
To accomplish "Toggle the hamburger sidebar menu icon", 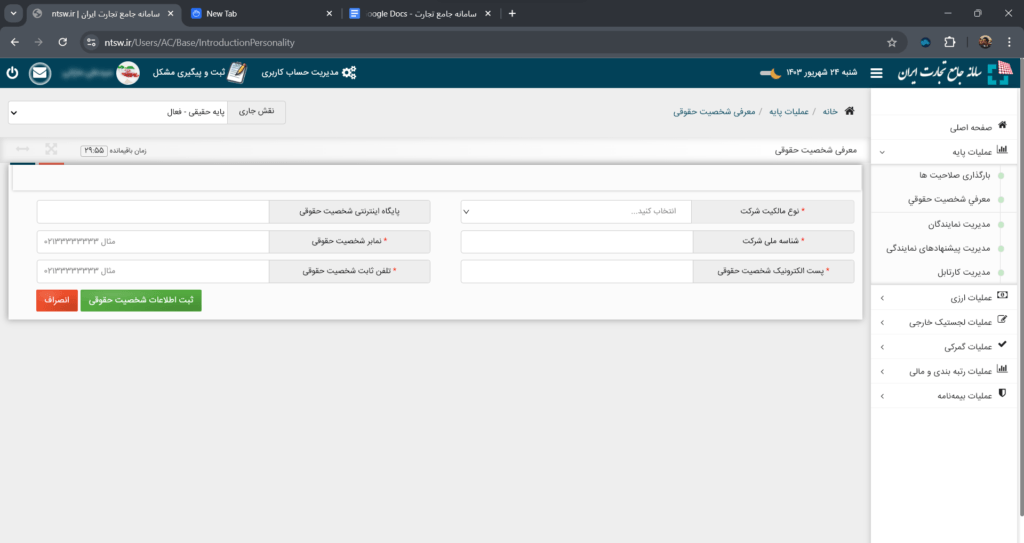I will click(x=876, y=73).
